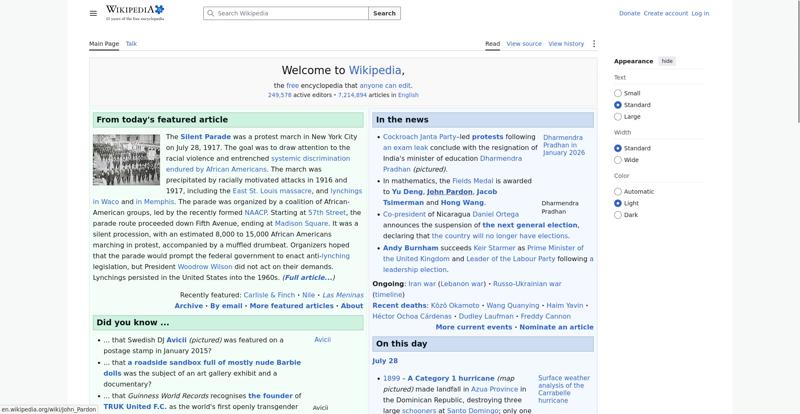Choose Wide width option
This screenshot has height=414, width=800.
coord(618,160)
